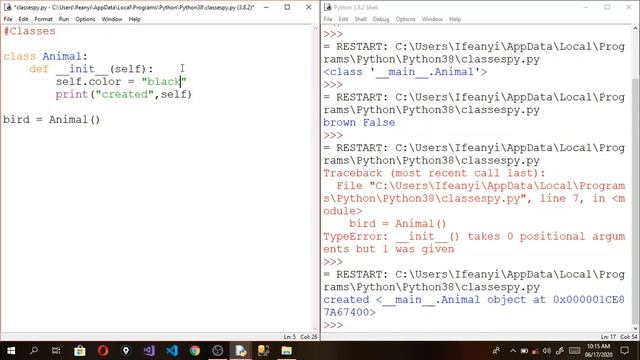Open File Explorer from taskbar
The height and width of the screenshot is (360, 640).
coord(287,351)
